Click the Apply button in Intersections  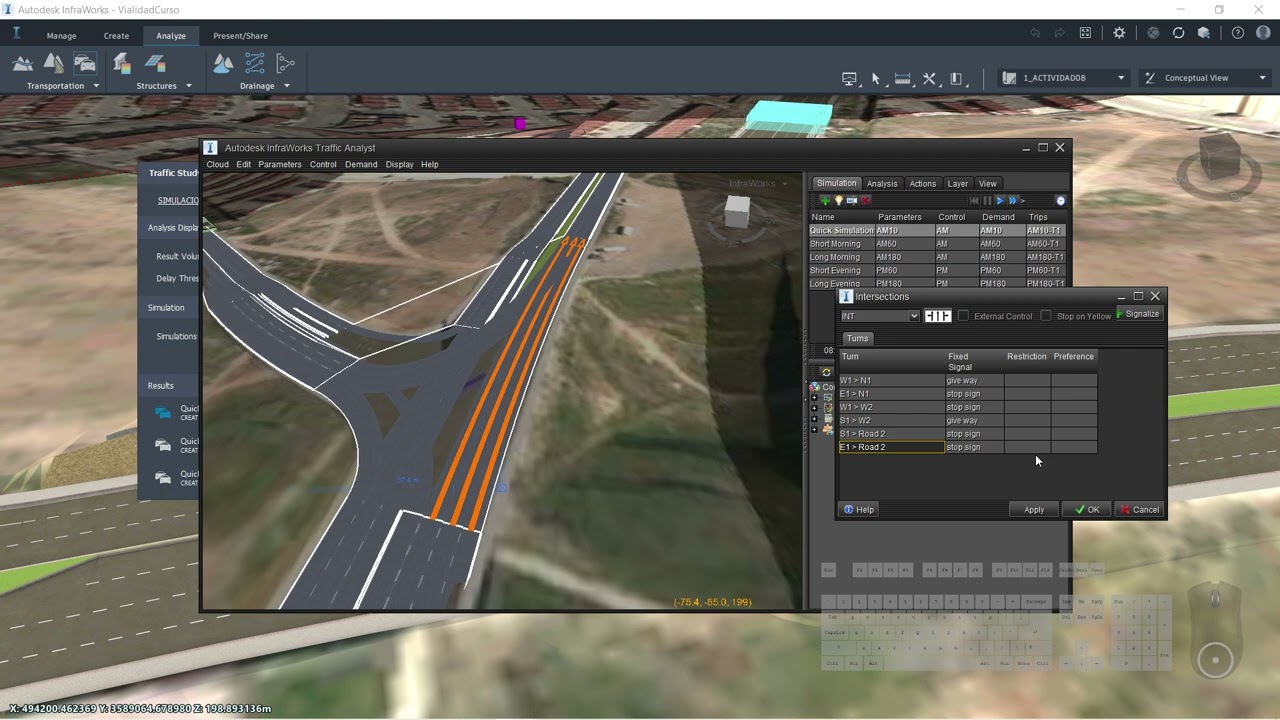coord(1034,510)
